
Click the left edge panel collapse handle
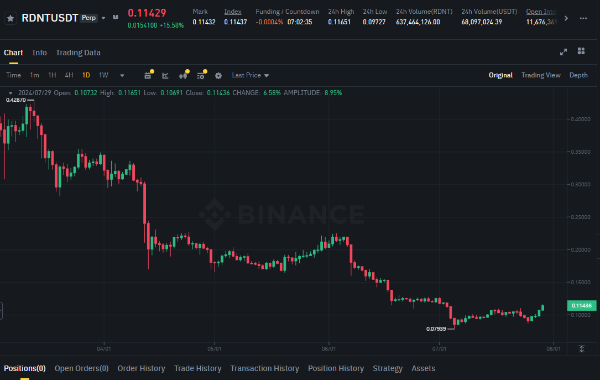tap(1, 310)
